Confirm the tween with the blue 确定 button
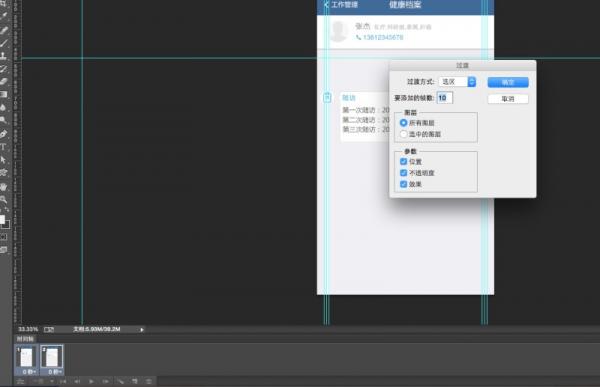The width and height of the screenshot is (600, 387). coord(508,82)
